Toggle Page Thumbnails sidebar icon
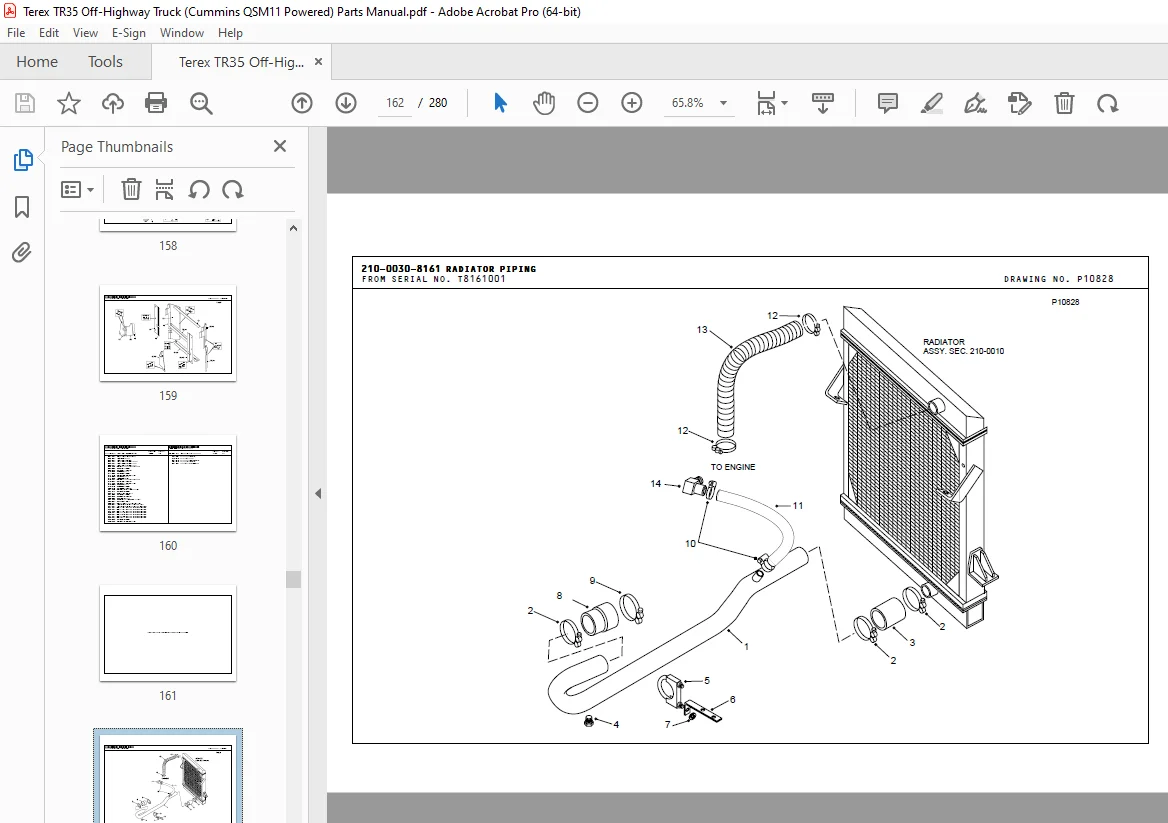Screen dimensions: 1168x823 pos(23,160)
